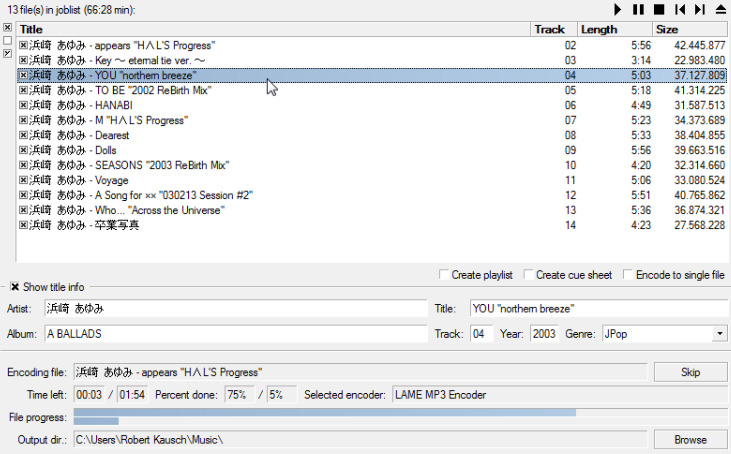The image size is (731, 454).
Task: Click the Output dir path field
Action: point(360,440)
